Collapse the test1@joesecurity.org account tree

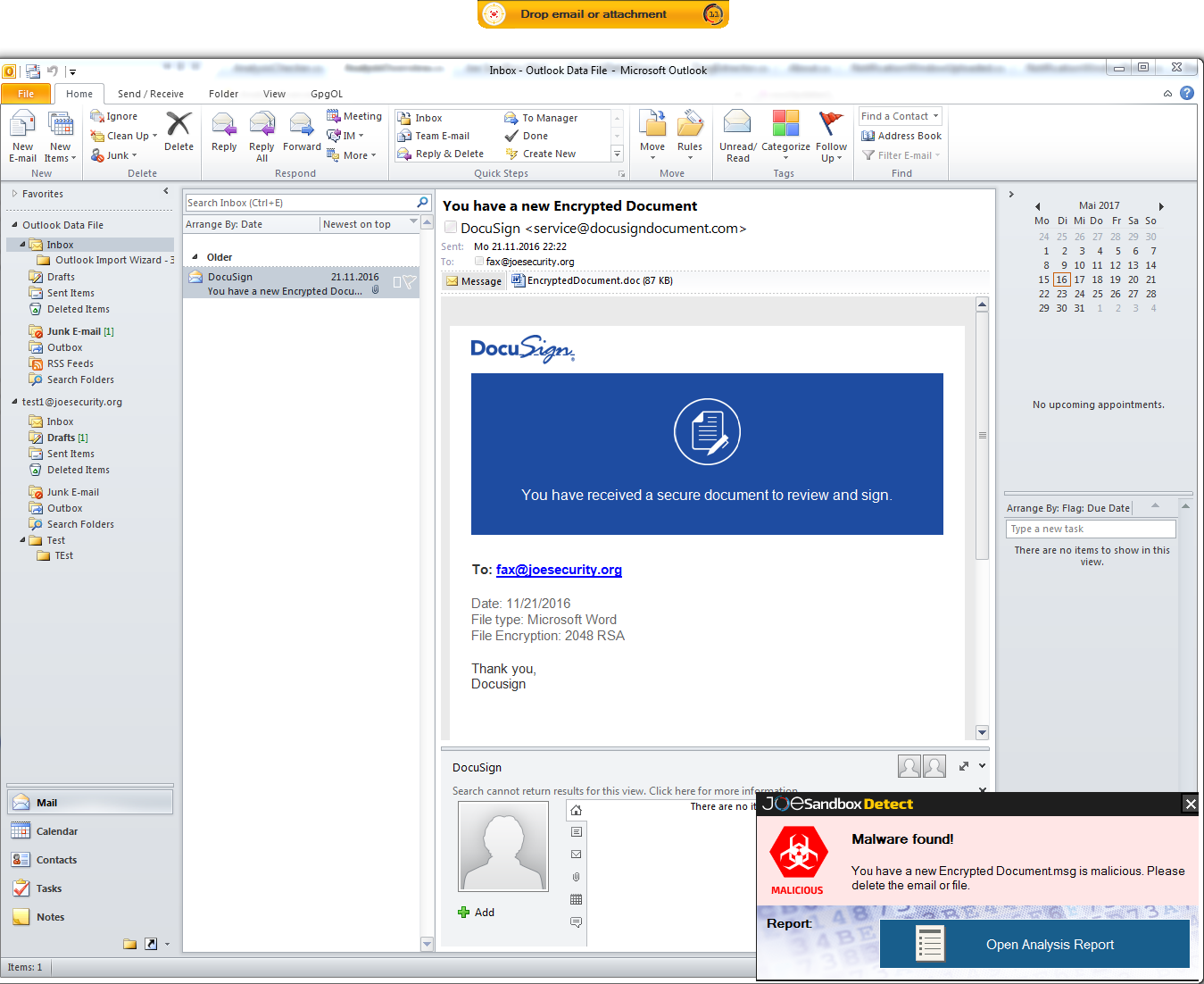click(x=14, y=402)
